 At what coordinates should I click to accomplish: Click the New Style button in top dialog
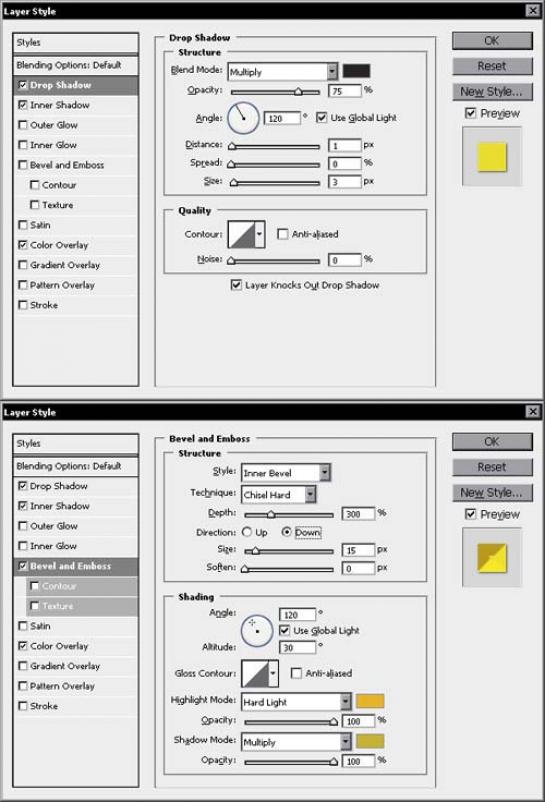pyautogui.click(x=492, y=92)
